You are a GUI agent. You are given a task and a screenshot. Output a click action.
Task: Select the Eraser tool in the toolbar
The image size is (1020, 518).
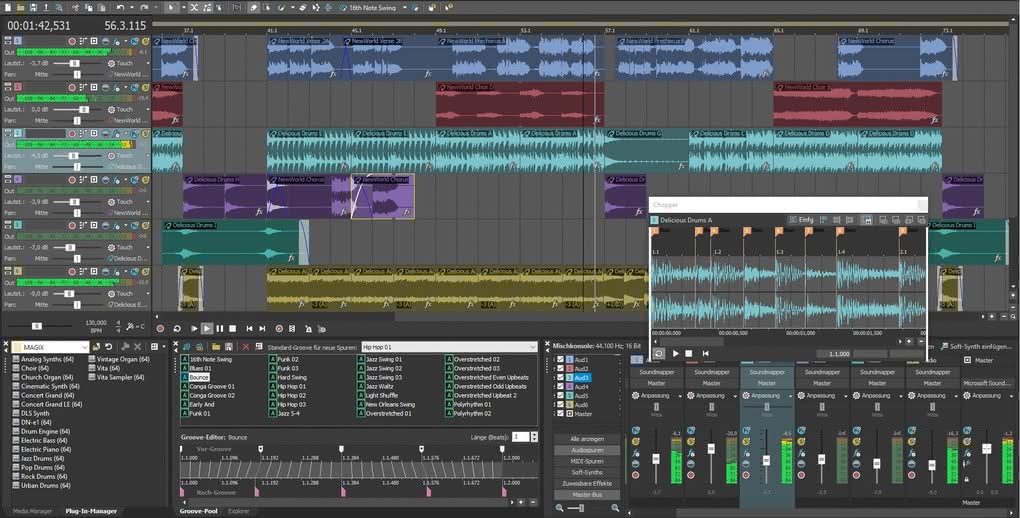click(303, 7)
